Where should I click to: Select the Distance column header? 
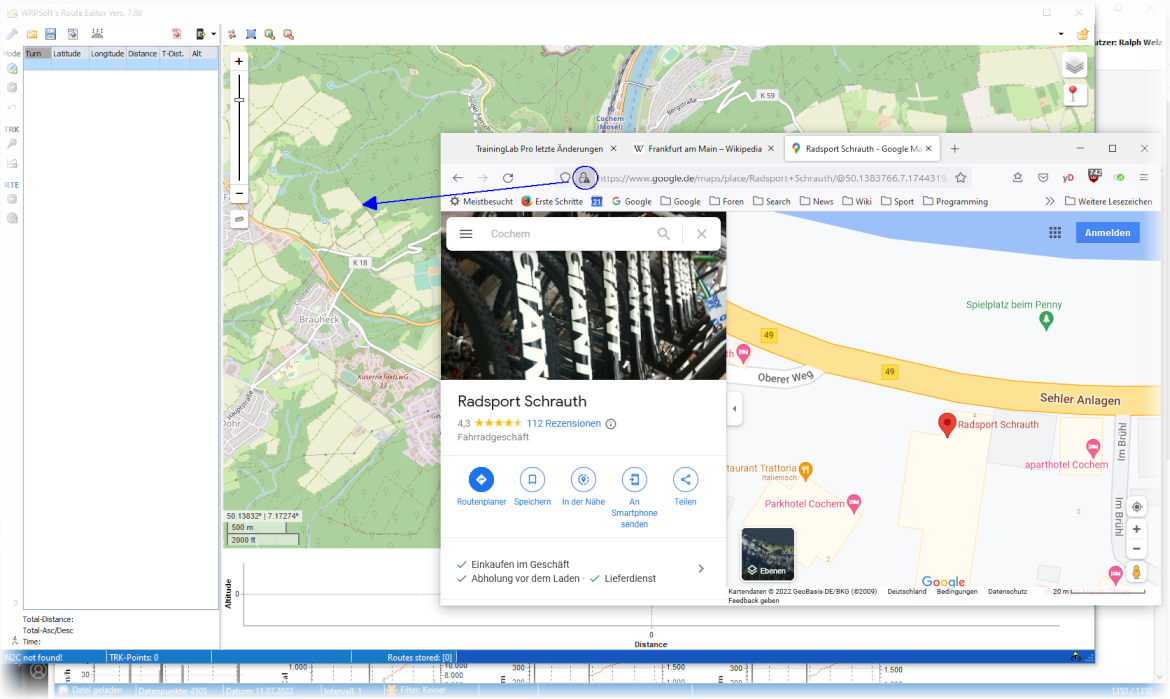[143, 54]
